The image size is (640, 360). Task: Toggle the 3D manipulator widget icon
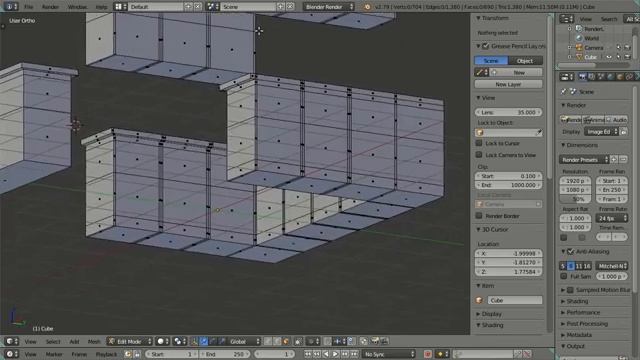click(195, 341)
